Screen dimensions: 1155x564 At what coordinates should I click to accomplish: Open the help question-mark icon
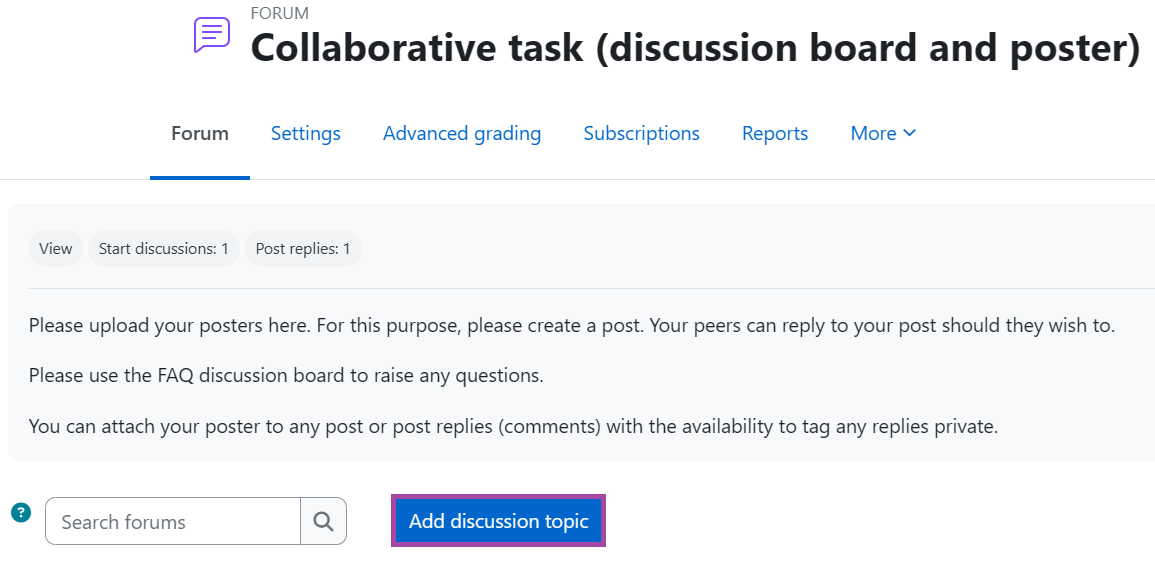(x=21, y=512)
